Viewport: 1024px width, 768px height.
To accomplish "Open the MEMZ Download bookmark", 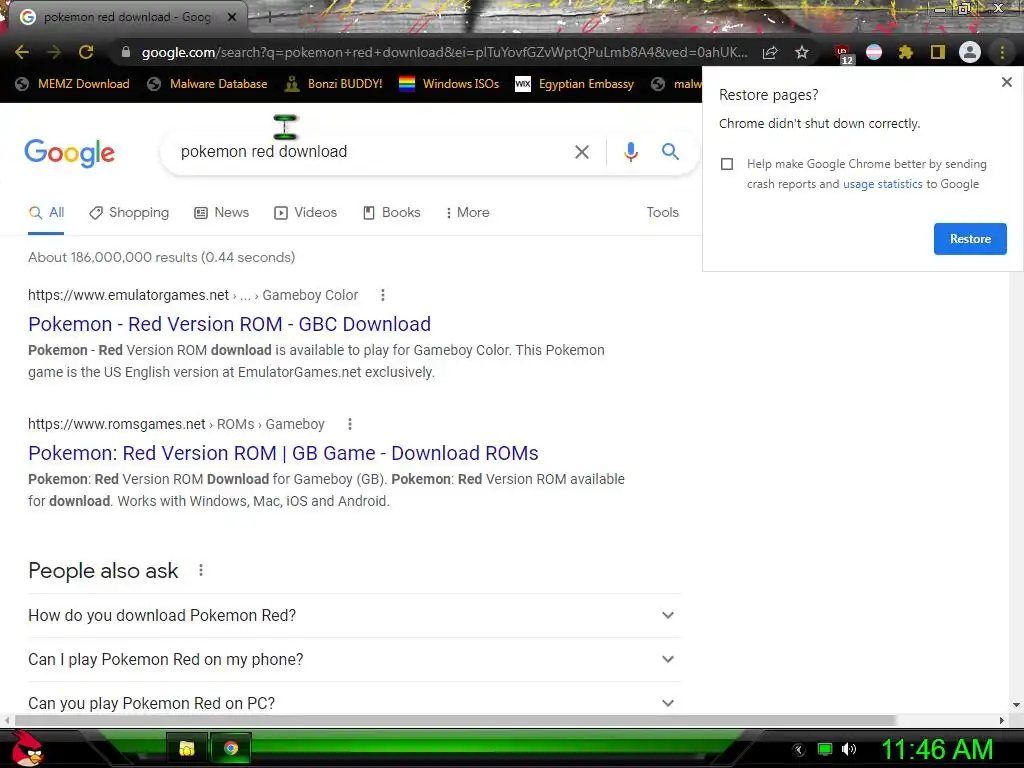I will [72, 84].
